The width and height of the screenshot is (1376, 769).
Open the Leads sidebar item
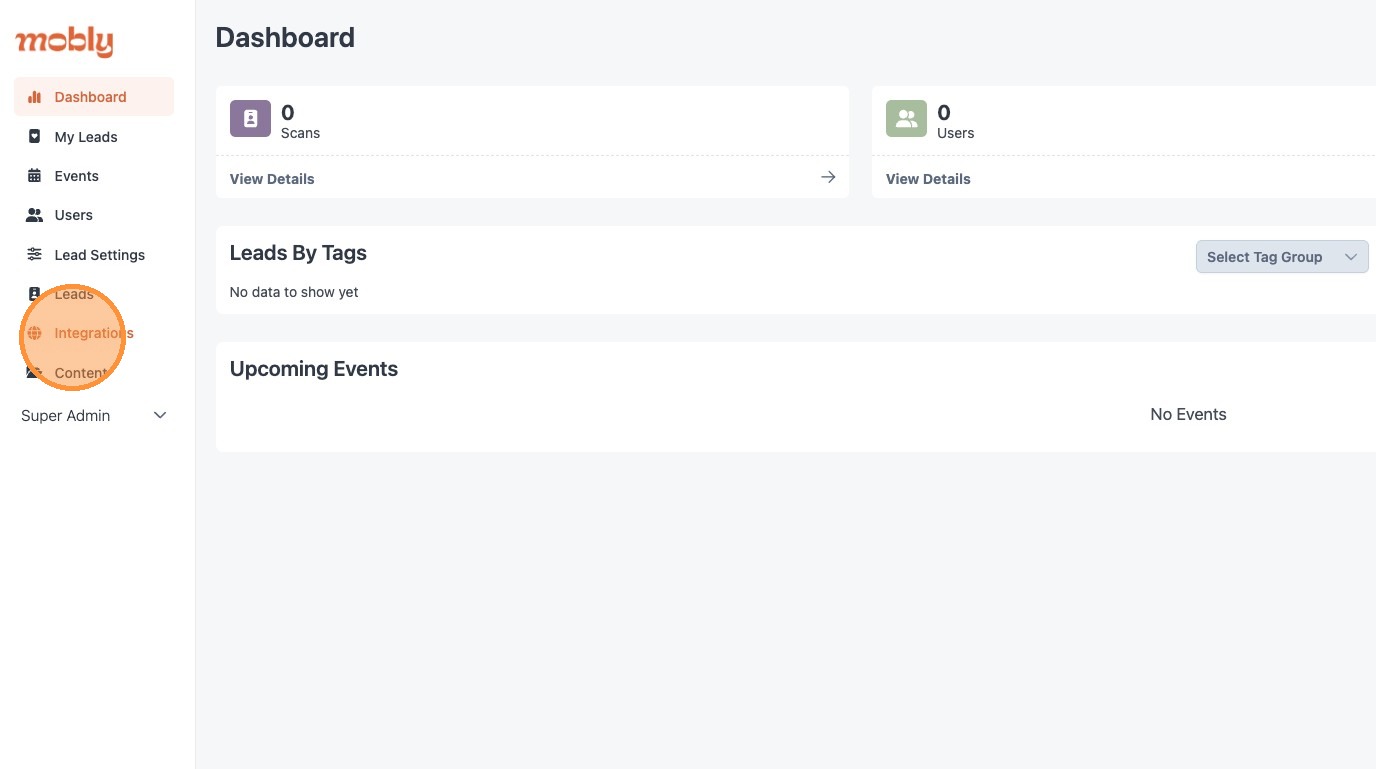[x=74, y=294]
